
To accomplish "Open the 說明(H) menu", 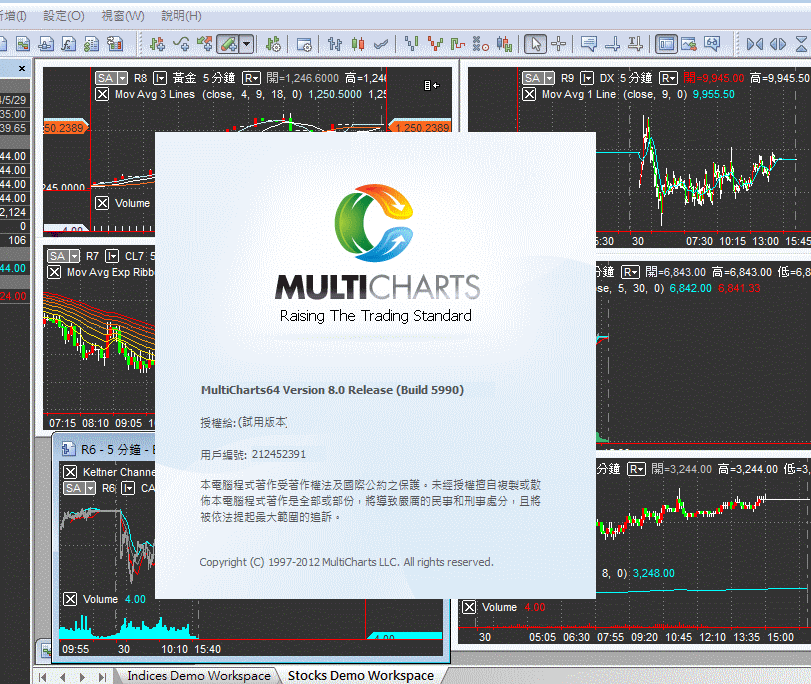I will (x=181, y=16).
